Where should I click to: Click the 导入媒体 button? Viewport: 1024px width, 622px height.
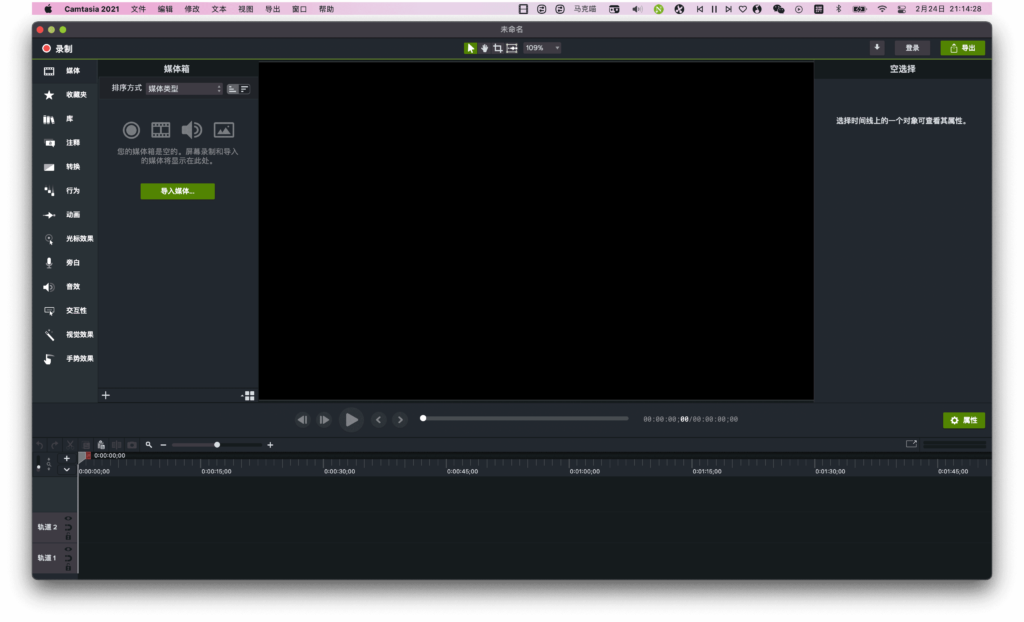click(177, 191)
